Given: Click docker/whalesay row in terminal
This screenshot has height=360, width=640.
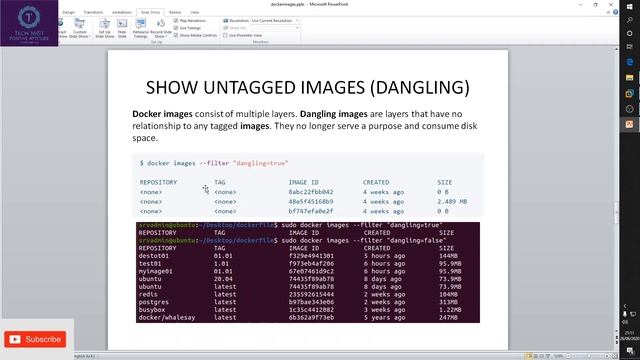Looking at the screenshot, I should pyautogui.click(x=298, y=317).
